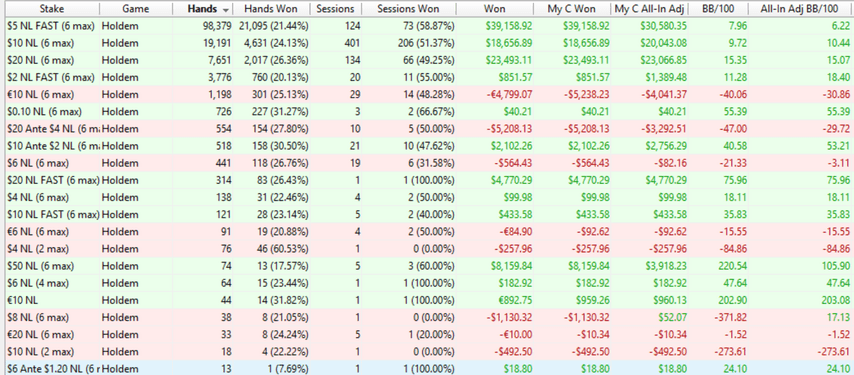The height and width of the screenshot is (375, 854).
Task: Click the -$5,208.13 Won cell
Action: [x=509, y=129]
